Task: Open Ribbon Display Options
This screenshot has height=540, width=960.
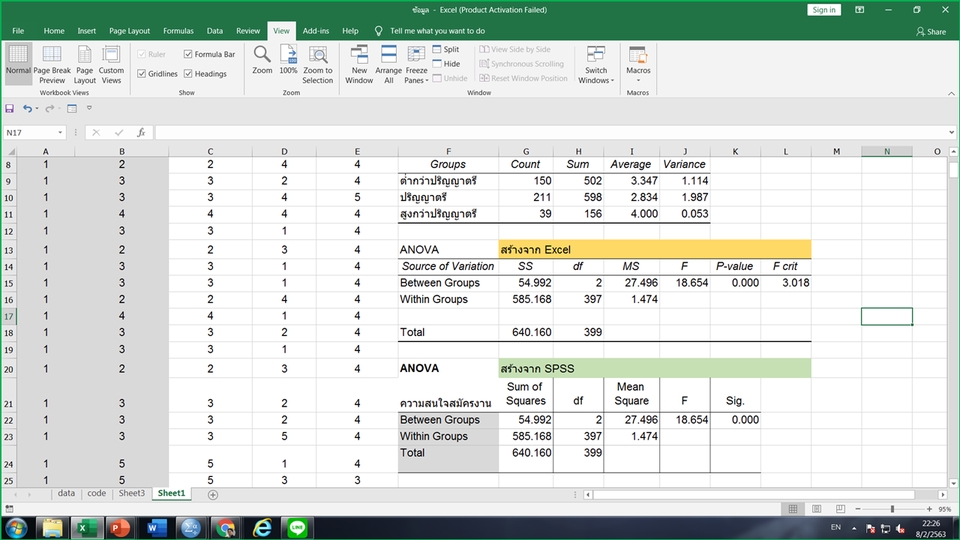Action: 860,10
